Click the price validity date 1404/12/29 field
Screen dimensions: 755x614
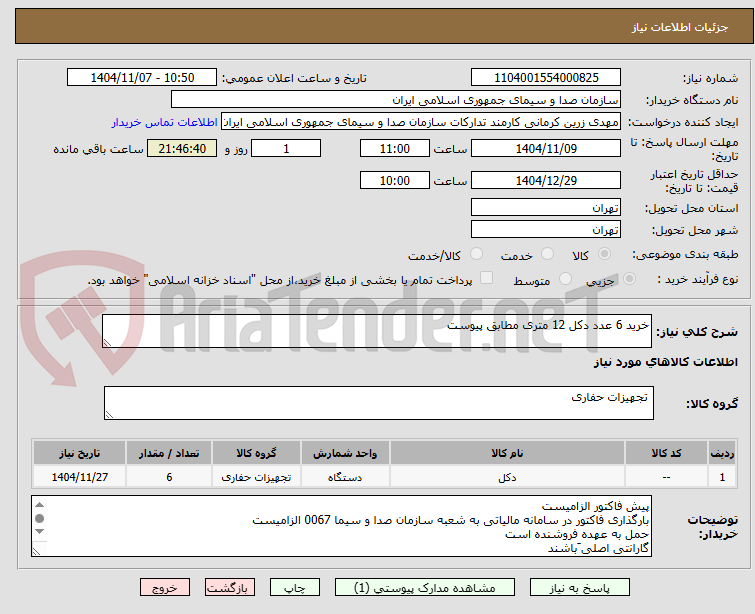(x=546, y=180)
